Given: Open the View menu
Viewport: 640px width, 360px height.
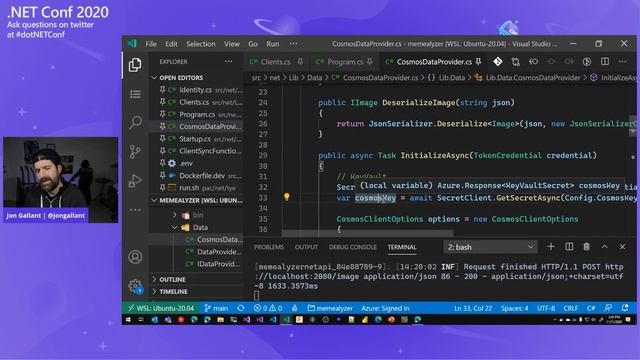Looking at the screenshot, I should 231,44.
